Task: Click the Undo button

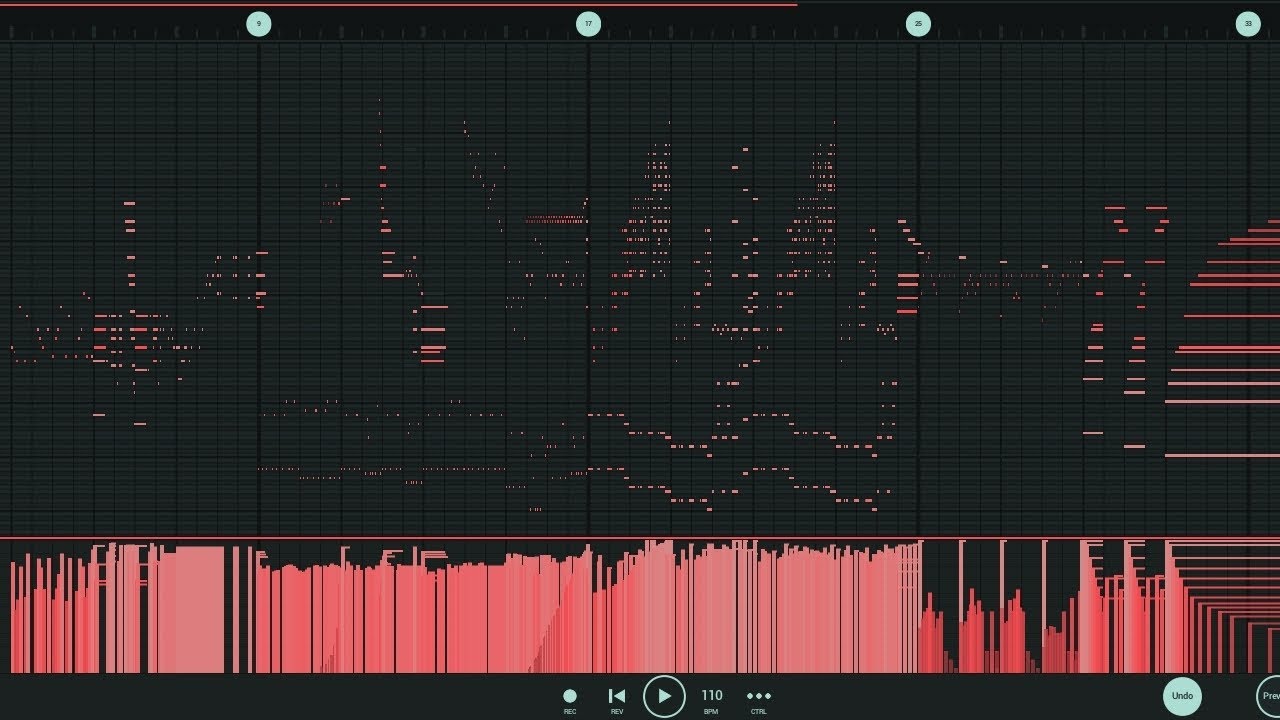Action: (1182, 696)
